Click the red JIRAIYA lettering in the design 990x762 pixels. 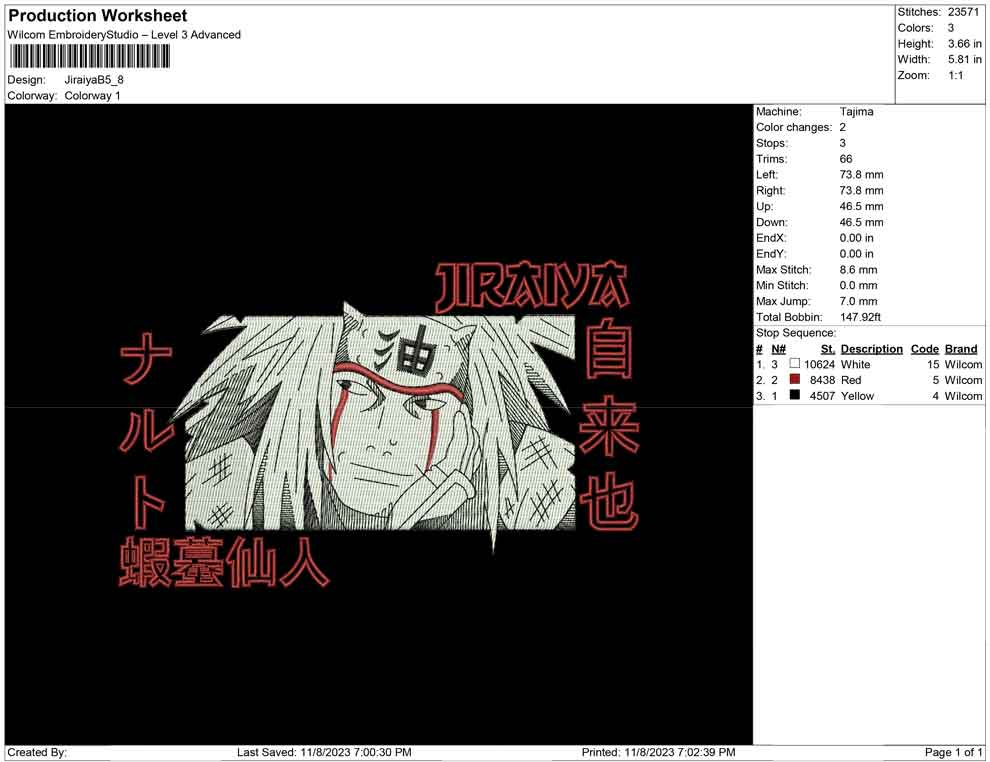click(532, 287)
